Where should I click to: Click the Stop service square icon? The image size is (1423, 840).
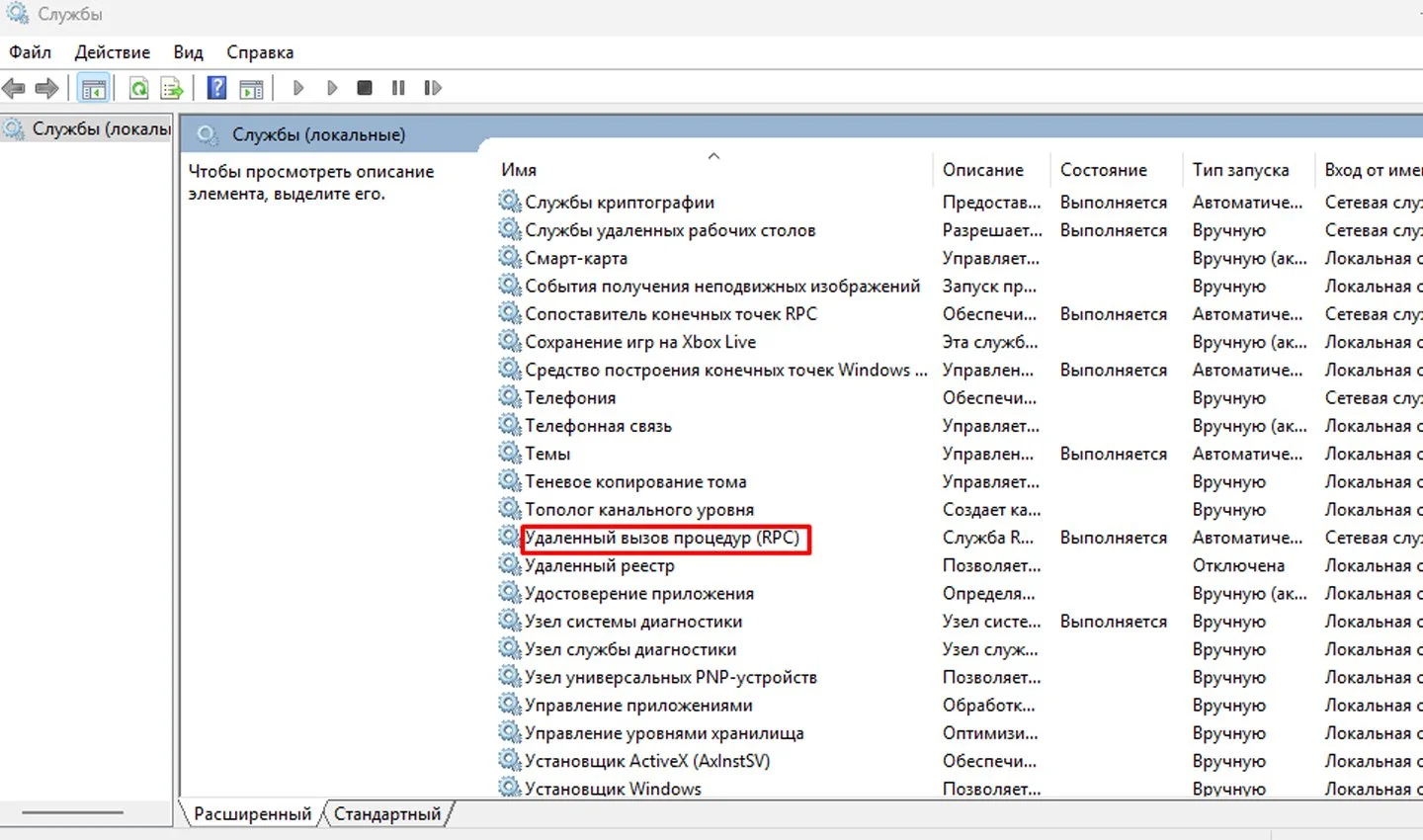coord(365,88)
